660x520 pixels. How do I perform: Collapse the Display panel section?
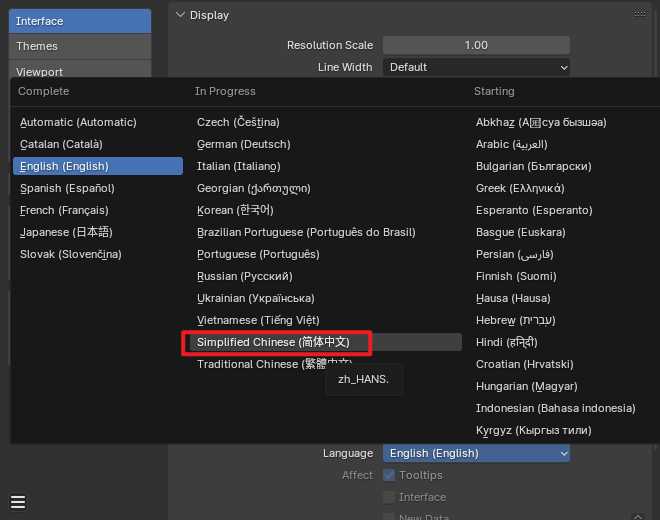pyautogui.click(x=180, y=15)
